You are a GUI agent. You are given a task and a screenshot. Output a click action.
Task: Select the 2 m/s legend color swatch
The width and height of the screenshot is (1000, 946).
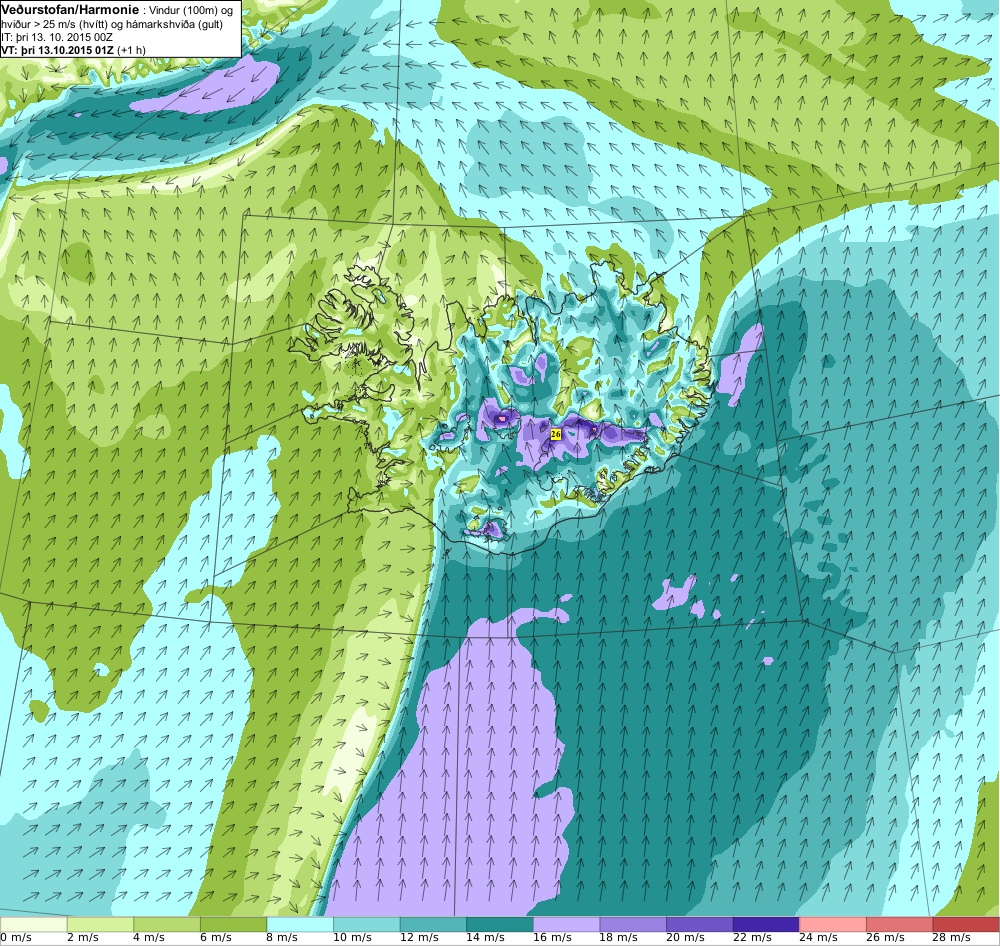click(x=99, y=924)
